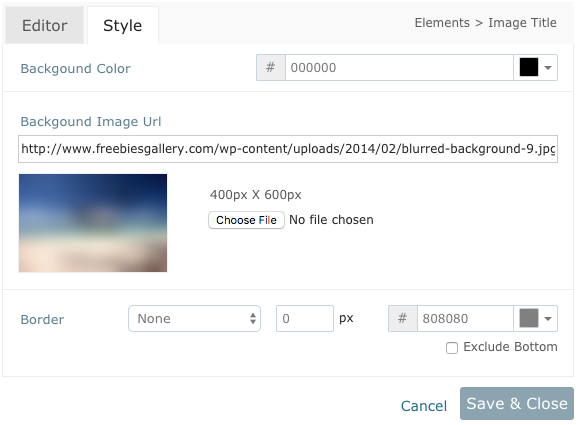Click the Save & Close button
This screenshot has height=425, width=579.
[517, 403]
